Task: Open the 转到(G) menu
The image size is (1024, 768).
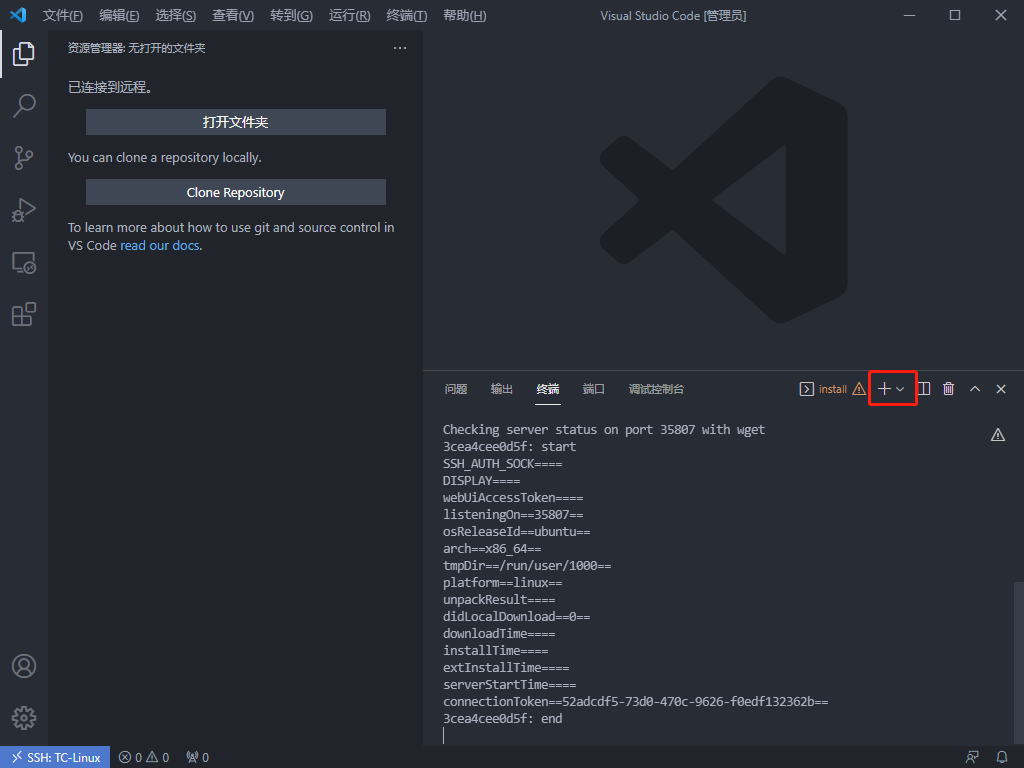Action: (x=291, y=15)
